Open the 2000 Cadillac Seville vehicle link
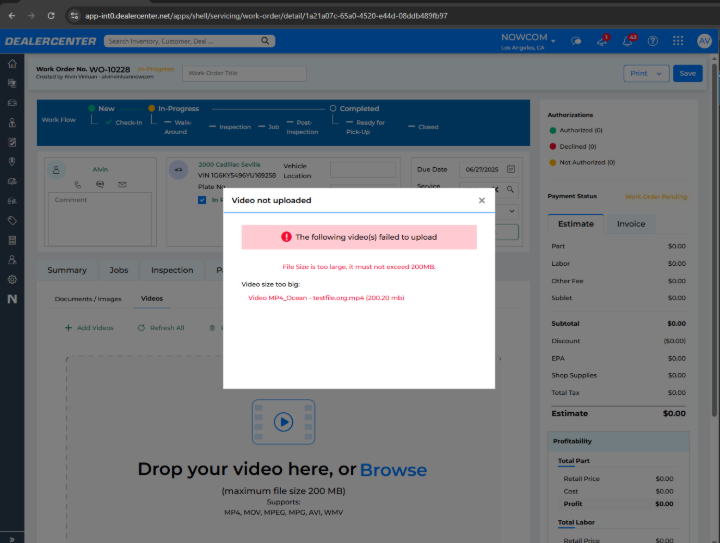 click(x=229, y=164)
